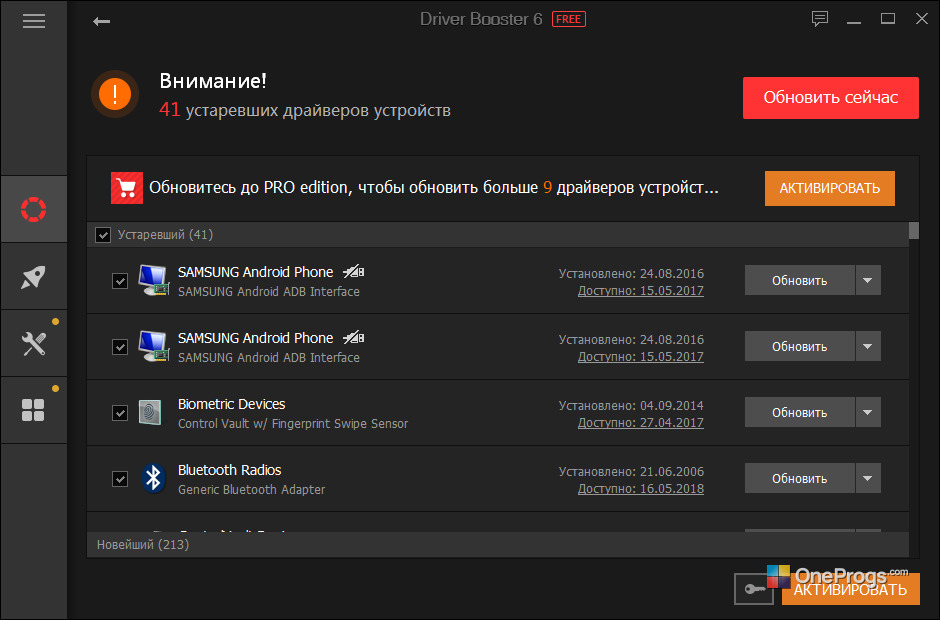Click the driver list scrollbar thumb

coord(914,231)
